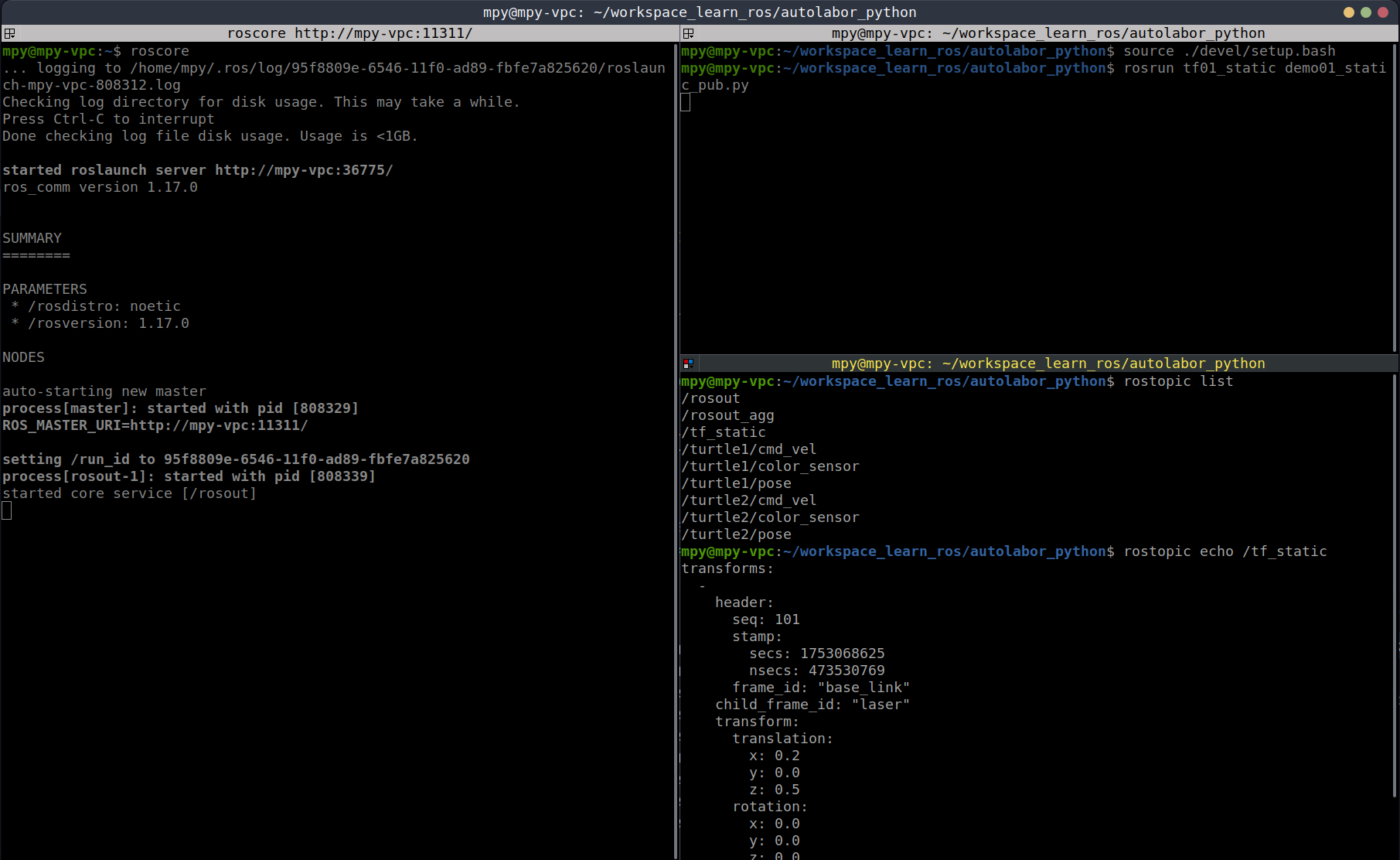The image size is (1400, 860).
Task: Minimize the terminal window with the yellow button
Action: pos(1349,12)
